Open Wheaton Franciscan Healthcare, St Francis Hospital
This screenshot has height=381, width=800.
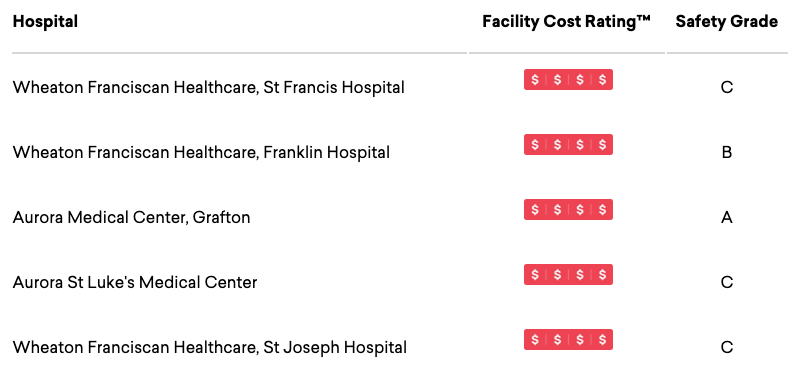click(x=209, y=87)
